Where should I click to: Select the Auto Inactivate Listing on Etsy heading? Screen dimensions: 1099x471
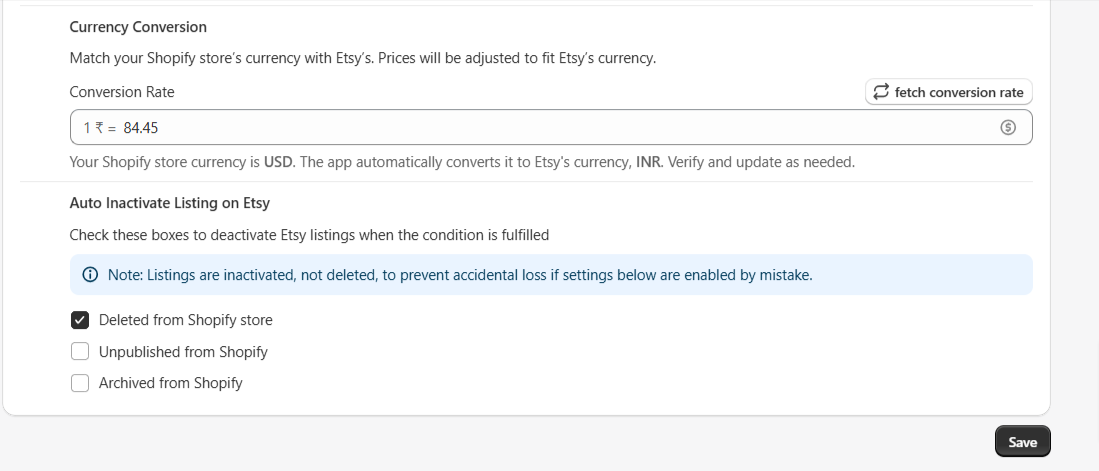(170, 203)
